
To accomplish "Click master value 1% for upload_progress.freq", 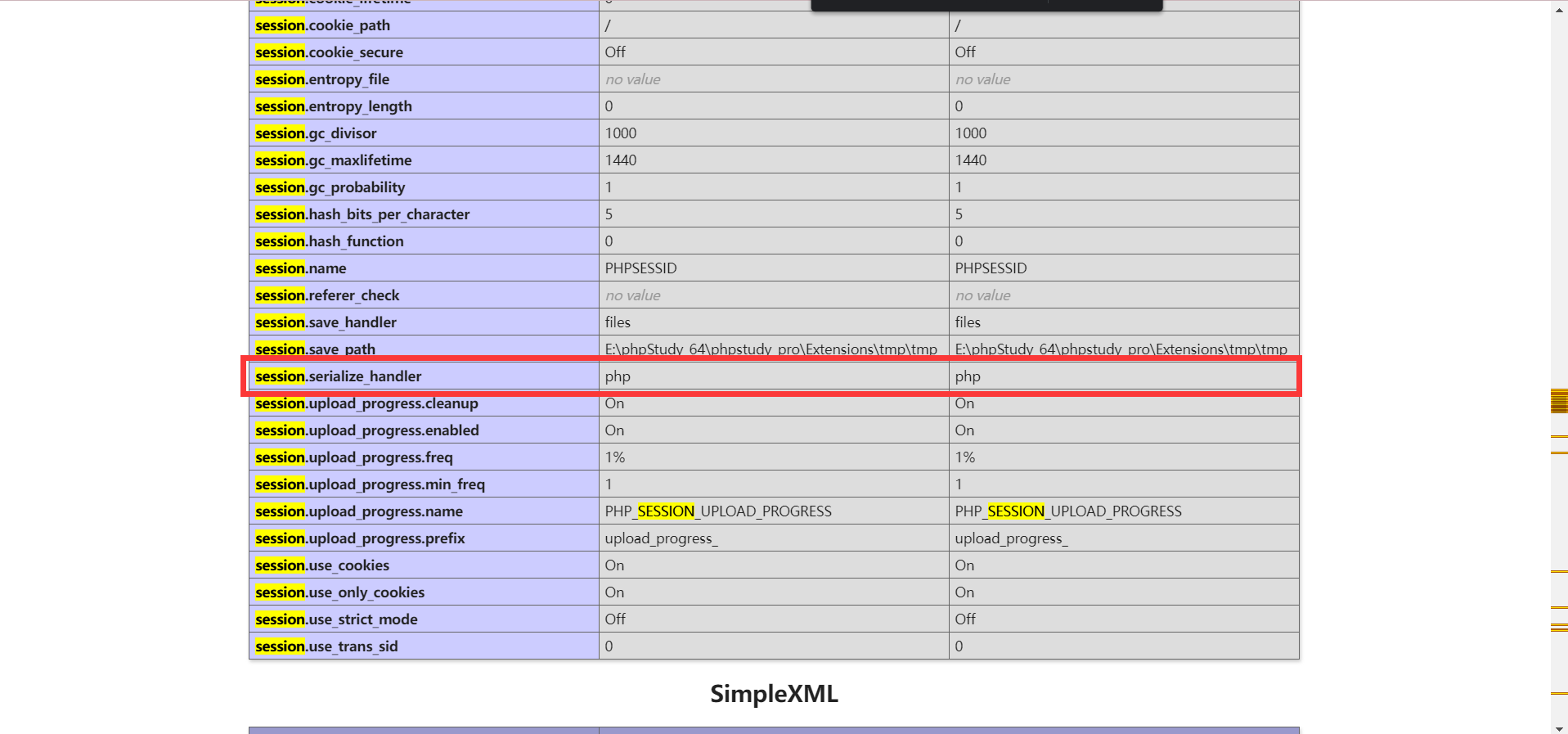I will [x=965, y=457].
